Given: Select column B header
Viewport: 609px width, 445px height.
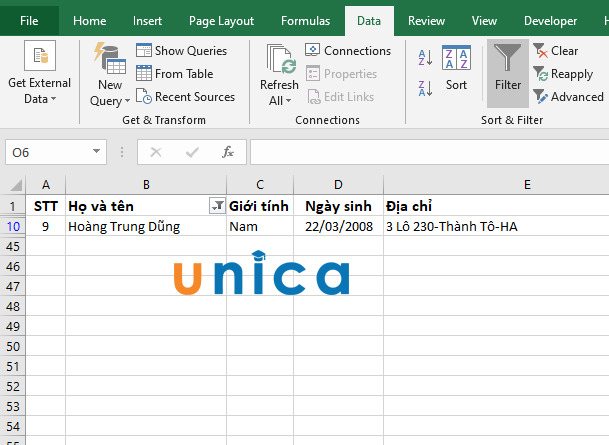Looking at the screenshot, I should [146, 184].
